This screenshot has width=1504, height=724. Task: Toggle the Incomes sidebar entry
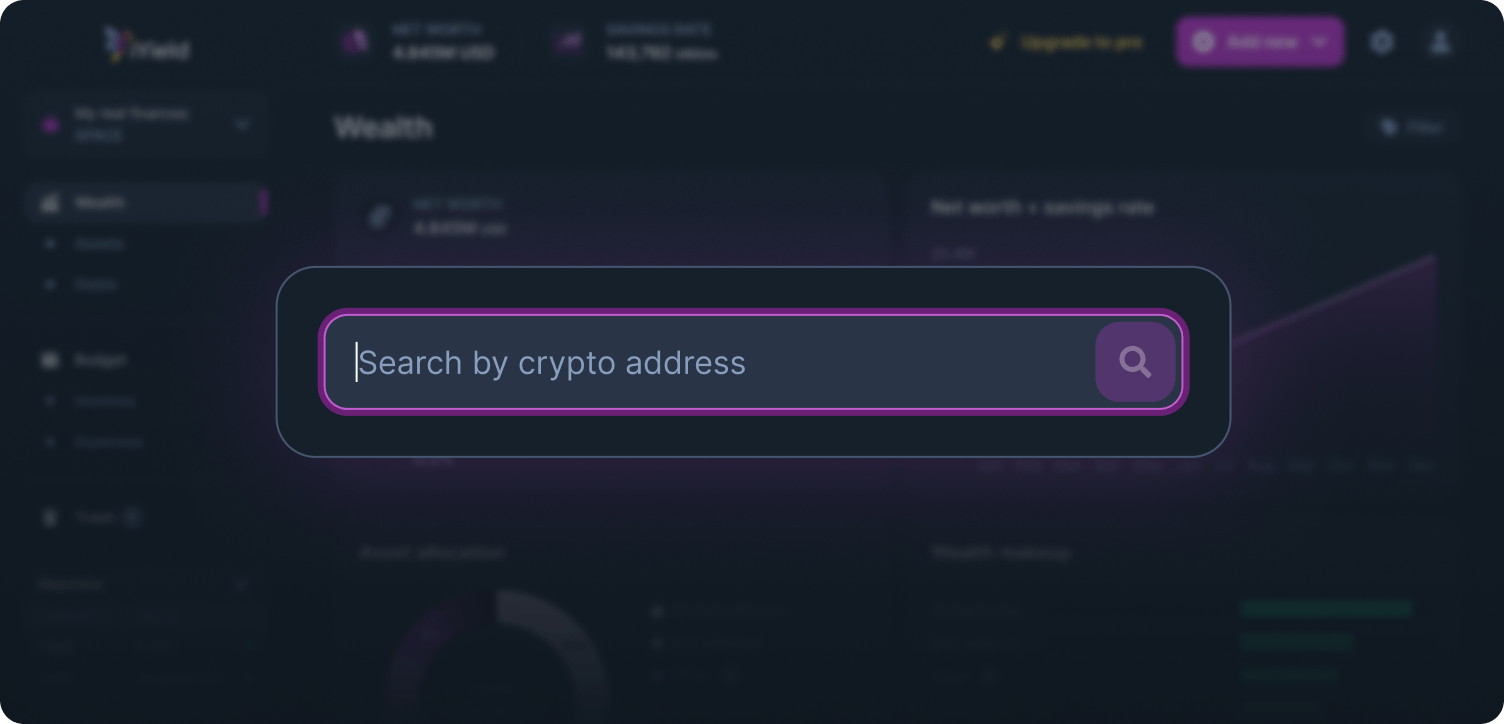105,401
